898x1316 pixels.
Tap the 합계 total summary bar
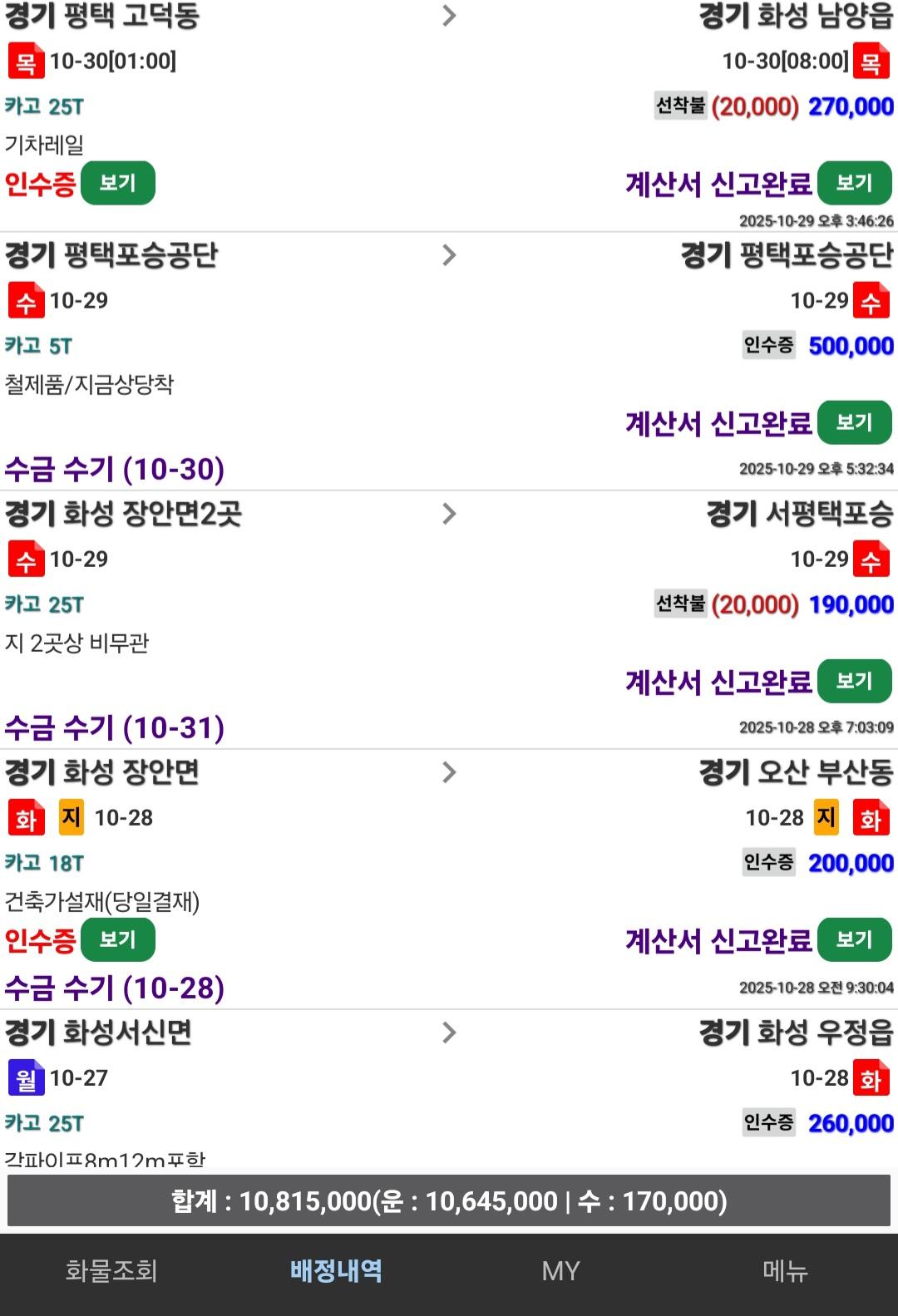tap(449, 1201)
